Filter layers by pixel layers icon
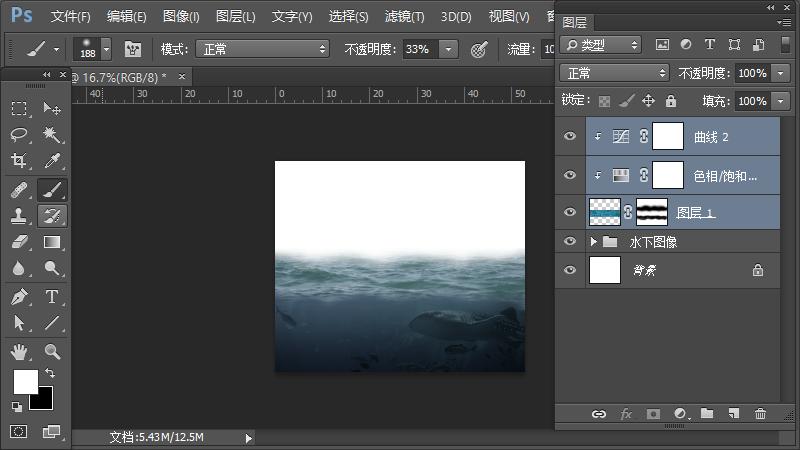 tap(662, 45)
